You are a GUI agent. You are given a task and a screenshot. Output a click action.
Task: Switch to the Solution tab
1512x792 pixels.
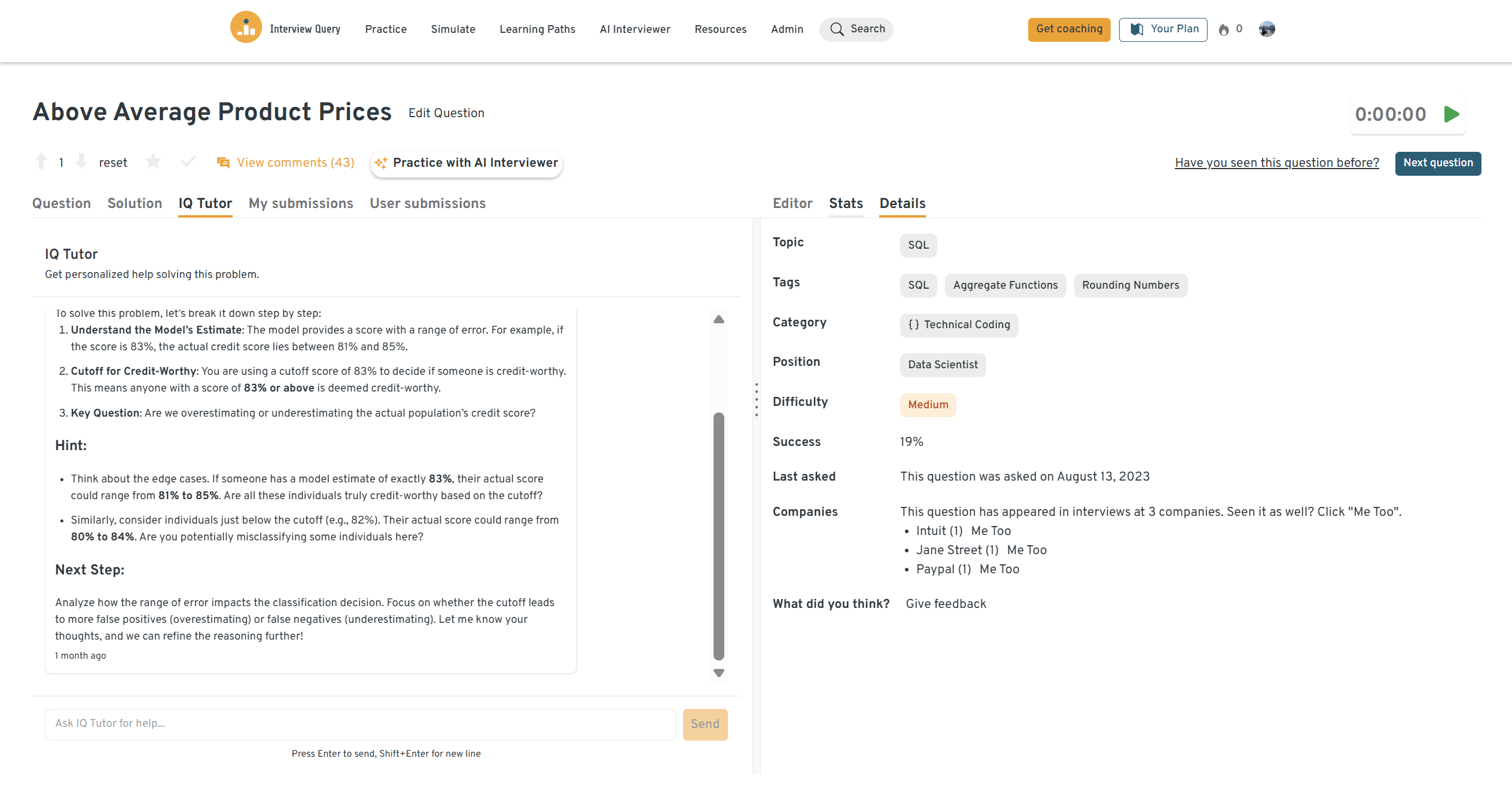135,203
